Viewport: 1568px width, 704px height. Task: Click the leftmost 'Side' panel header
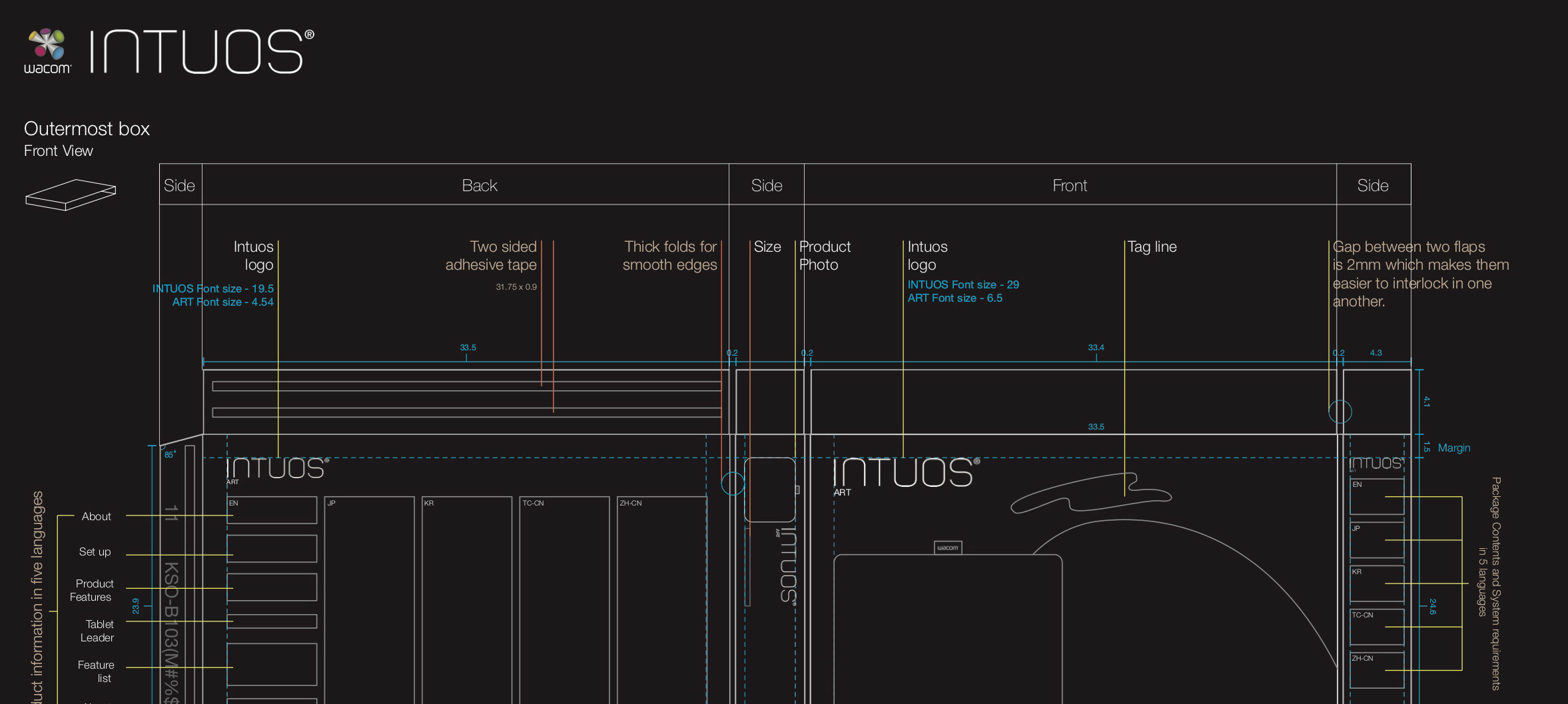(x=180, y=186)
